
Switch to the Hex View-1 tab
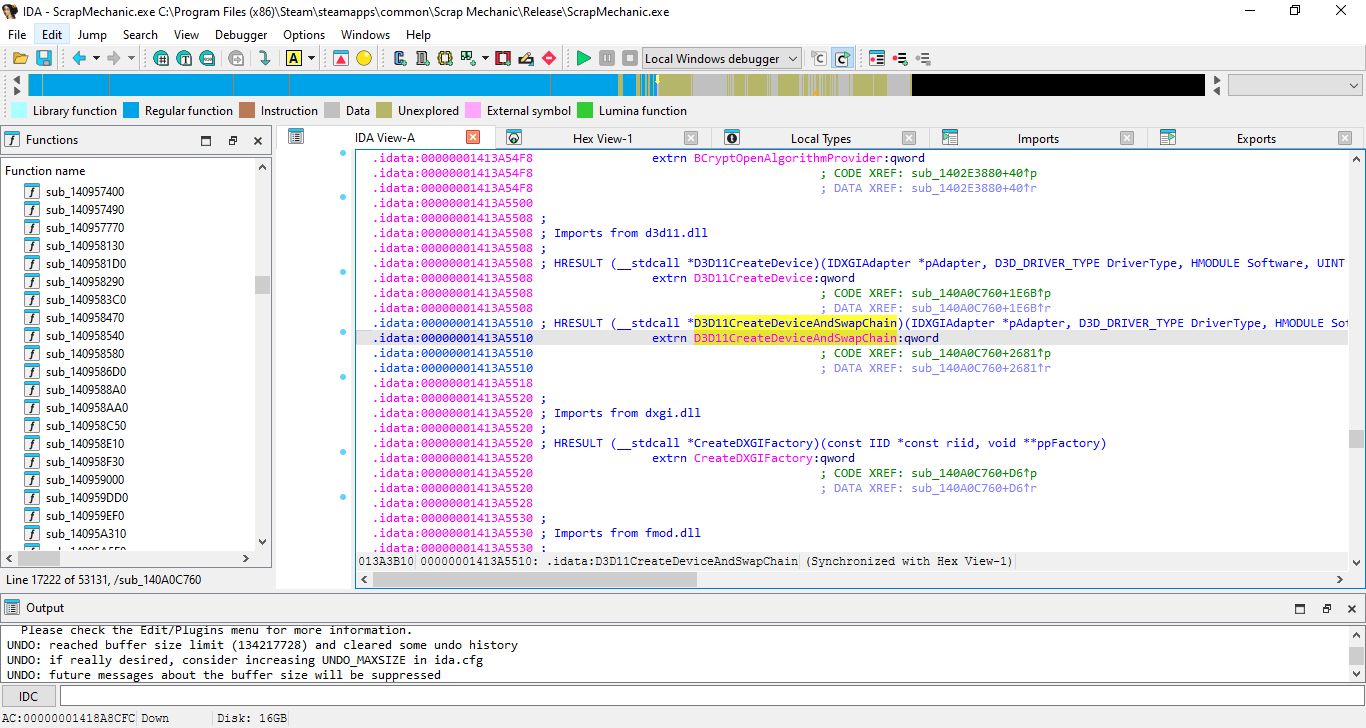[602, 138]
